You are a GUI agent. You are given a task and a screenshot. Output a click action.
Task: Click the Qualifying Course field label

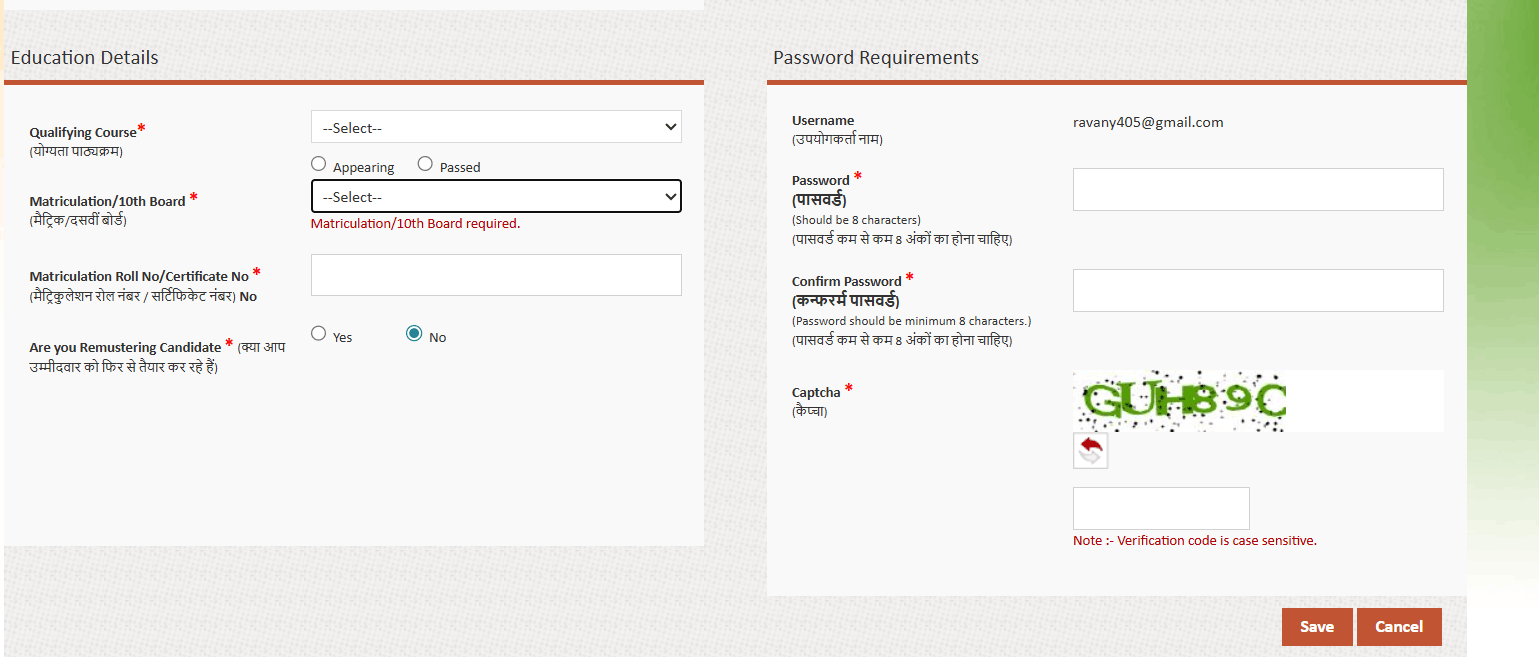click(83, 132)
